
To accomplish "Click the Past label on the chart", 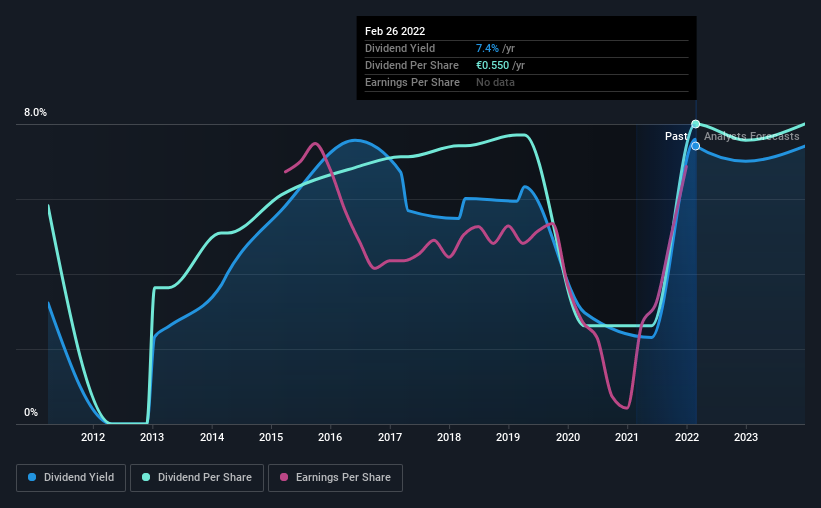I will click(x=676, y=136).
